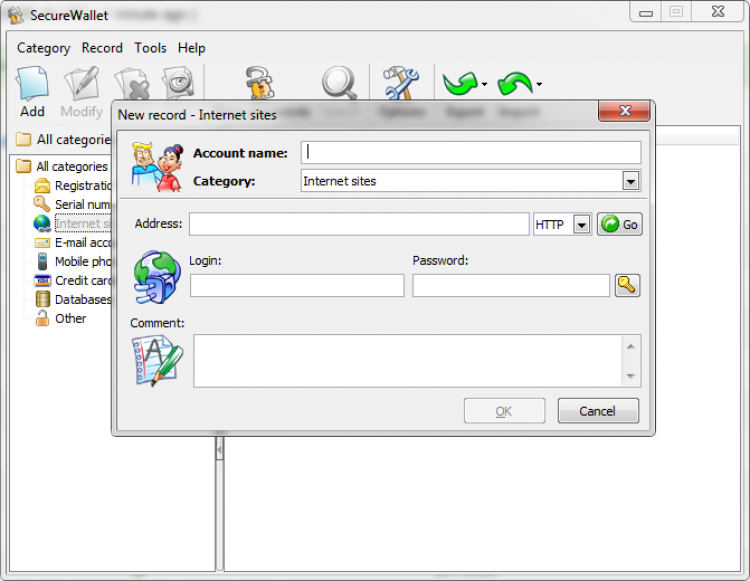Click the padlock toolbar icon
Screen dimensions: 750x581
tap(259, 82)
